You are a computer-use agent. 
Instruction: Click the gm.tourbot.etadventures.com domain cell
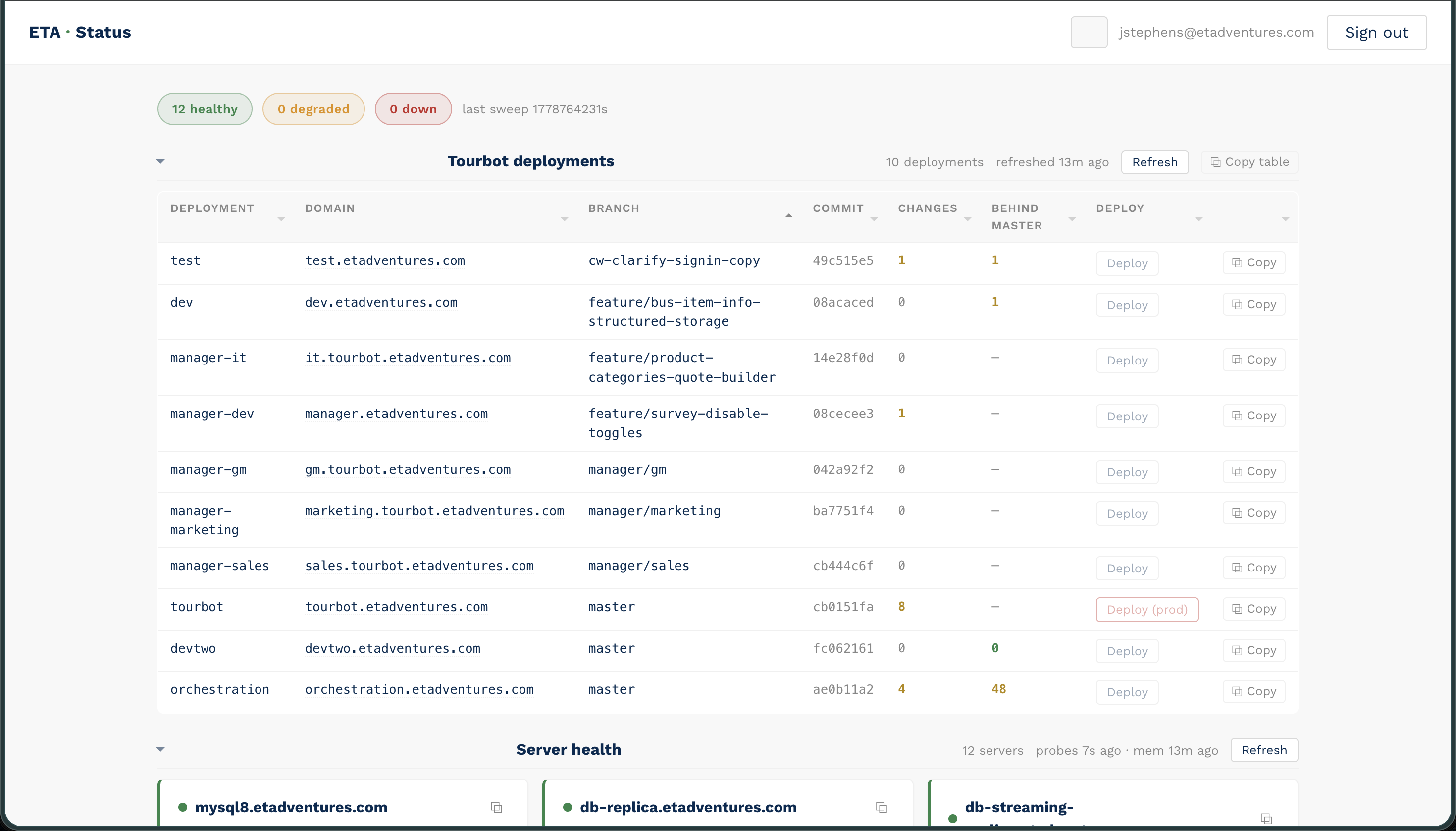coord(408,469)
